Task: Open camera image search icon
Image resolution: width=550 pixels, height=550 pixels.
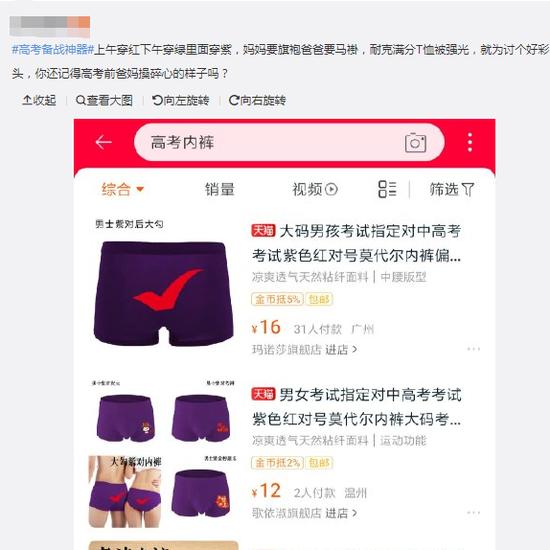Action: [x=416, y=143]
